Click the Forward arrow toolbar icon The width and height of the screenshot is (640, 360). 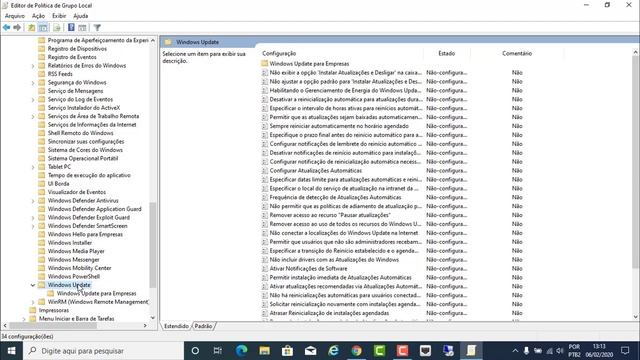tap(17, 27)
